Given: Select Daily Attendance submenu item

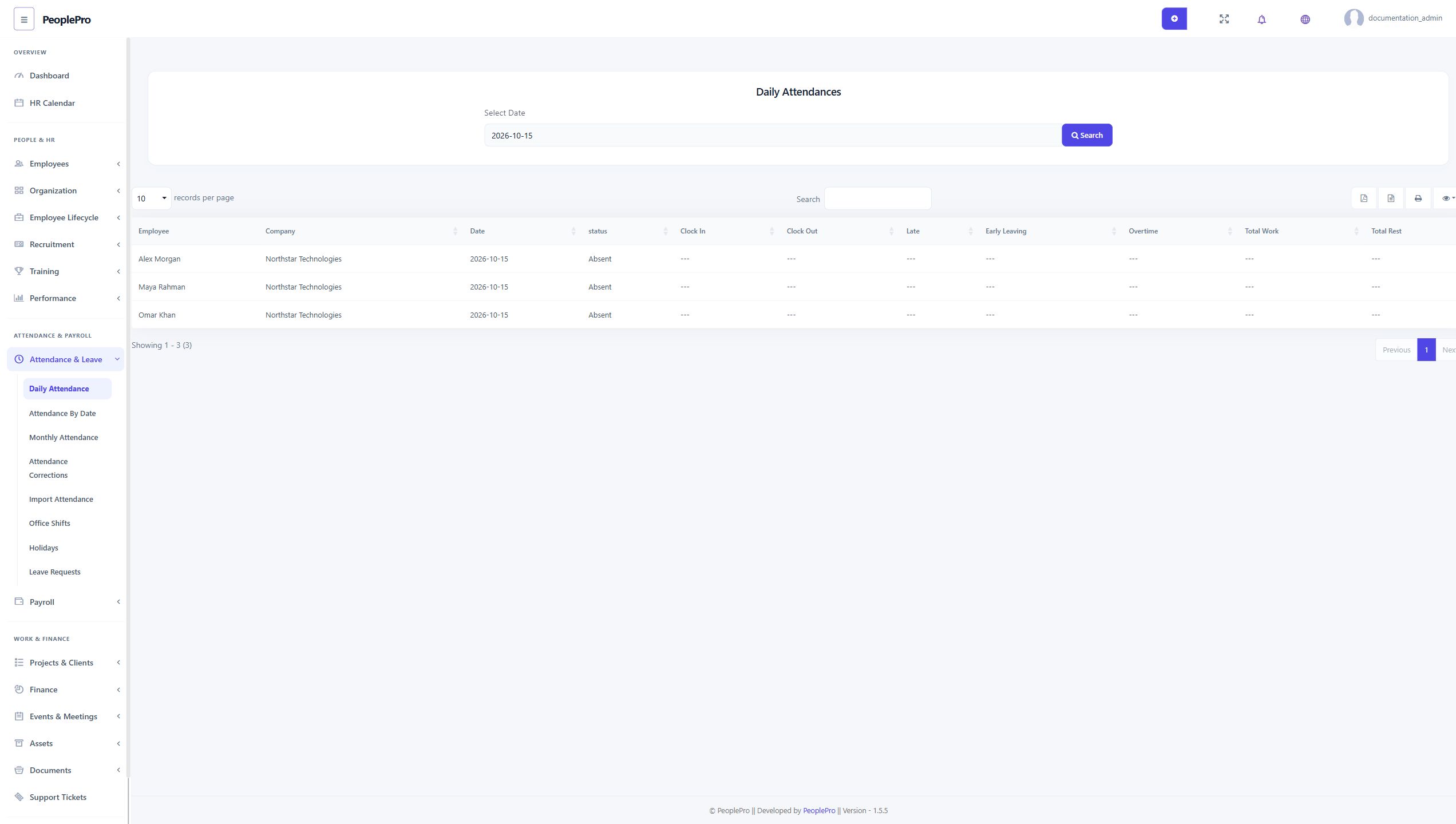Looking at the screenshot, I should point(68,389).
